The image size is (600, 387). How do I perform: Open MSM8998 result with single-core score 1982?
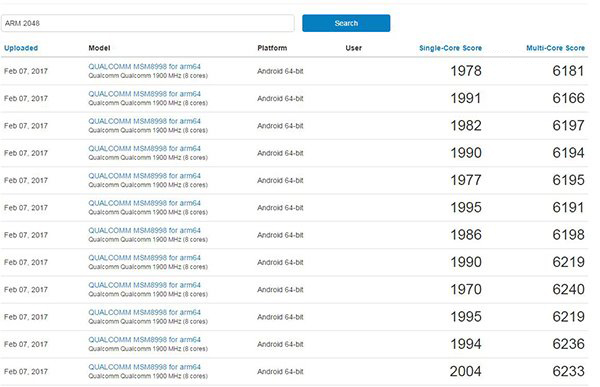point(145,121)
